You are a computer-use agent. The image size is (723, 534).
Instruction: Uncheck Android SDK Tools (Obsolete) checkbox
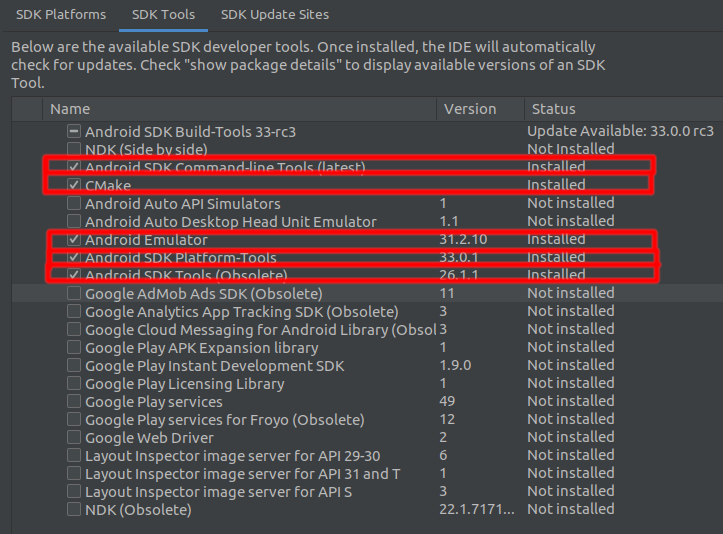74,275
